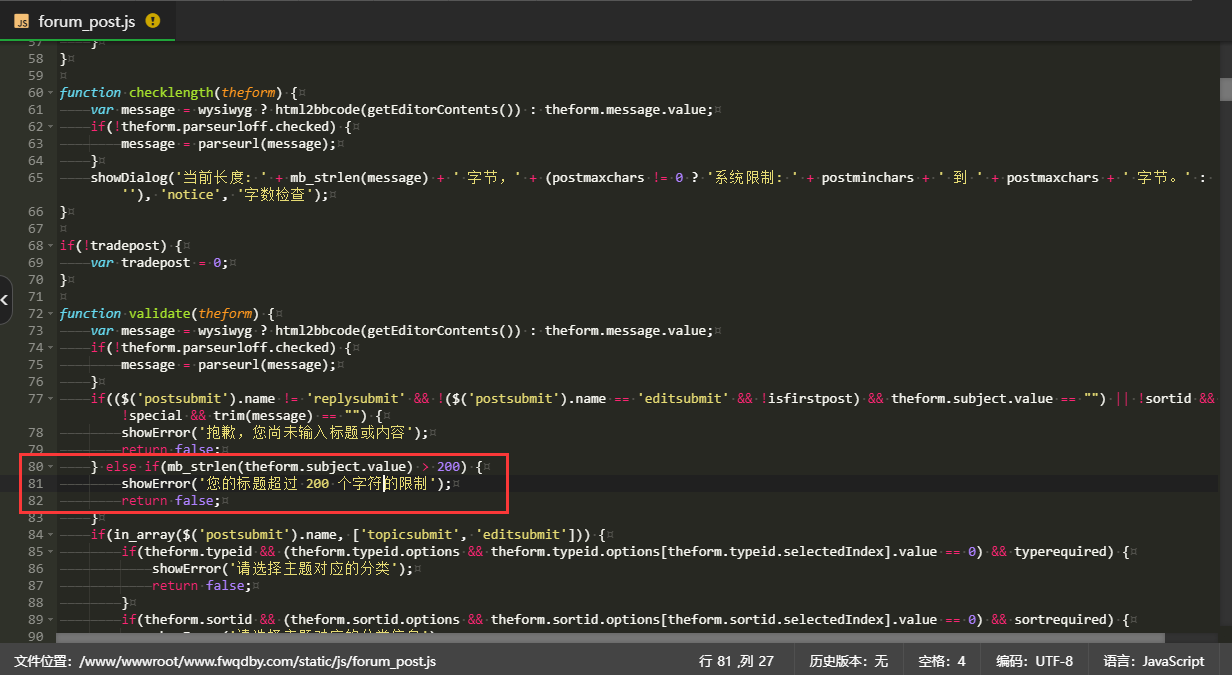1232x675 pixels.
Task: Click the vertical scrollbar thumb
Action: point(1225,90)
